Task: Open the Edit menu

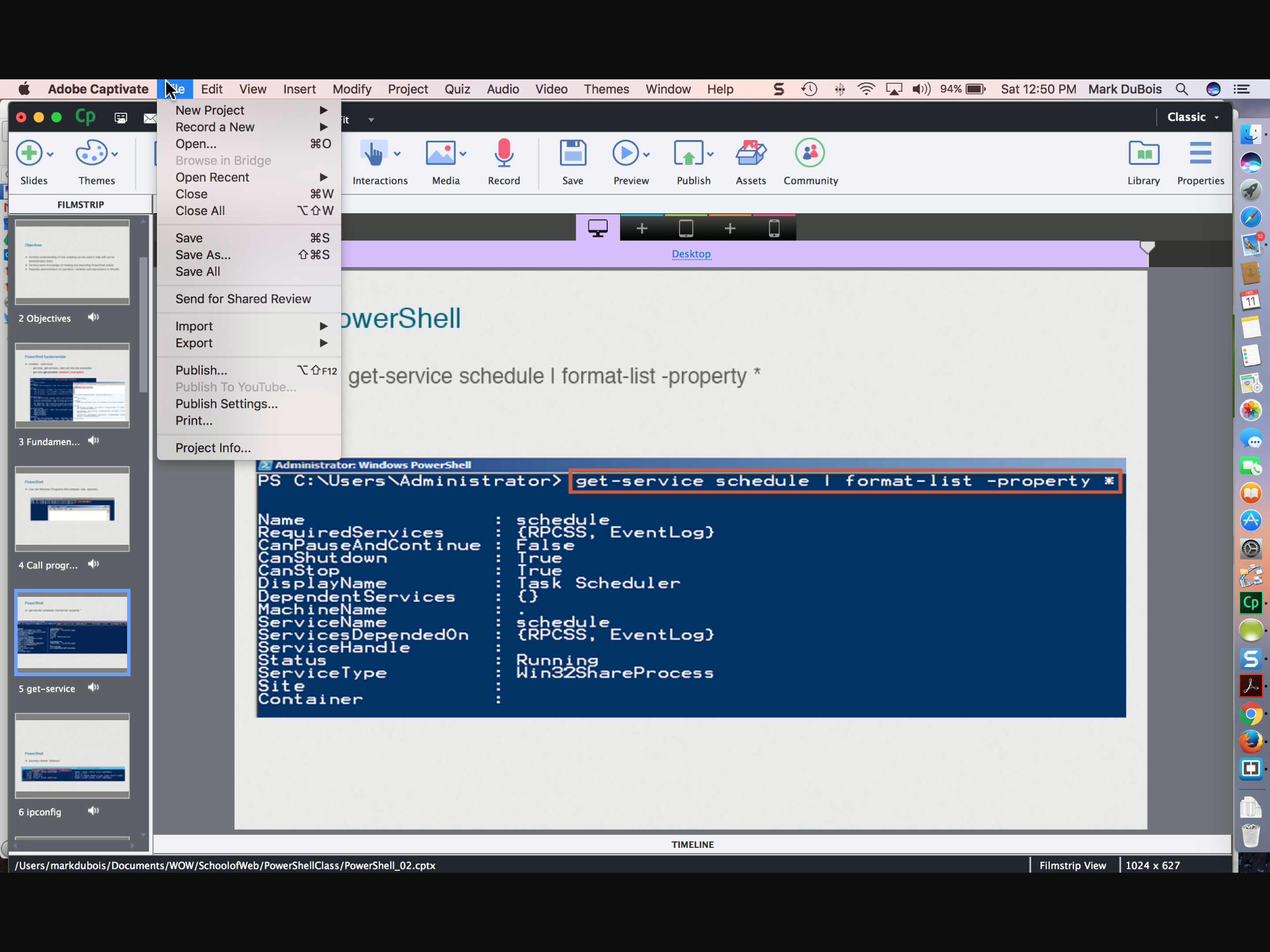Action: (x=211, y=89)
